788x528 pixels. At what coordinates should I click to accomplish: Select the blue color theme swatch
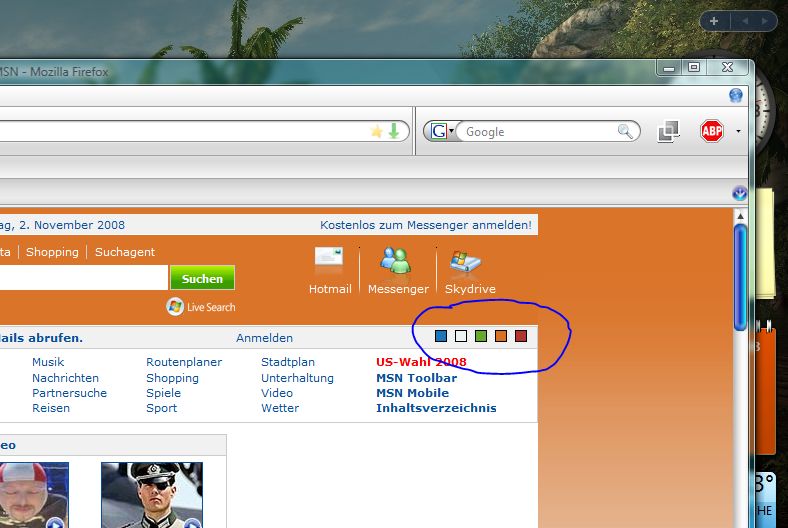click(x=441, y=336)
